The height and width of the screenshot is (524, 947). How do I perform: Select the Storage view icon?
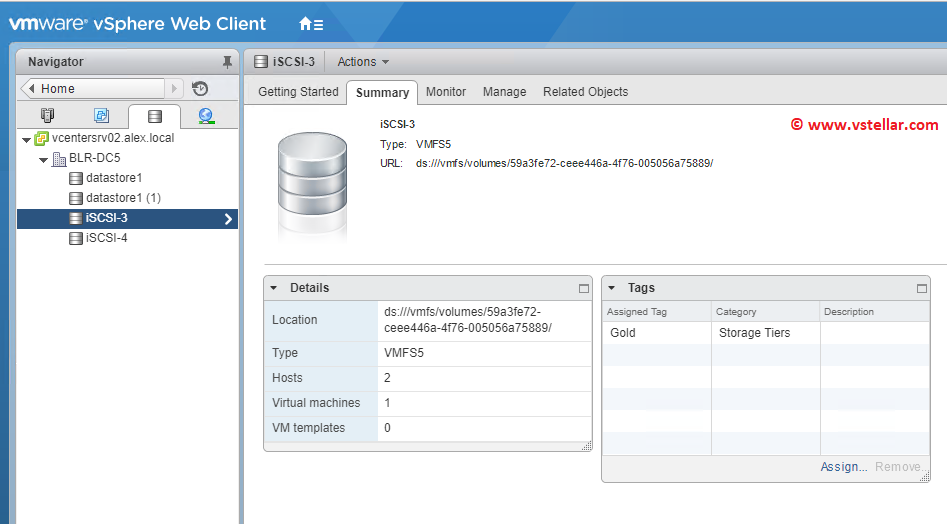coord(154,116)
